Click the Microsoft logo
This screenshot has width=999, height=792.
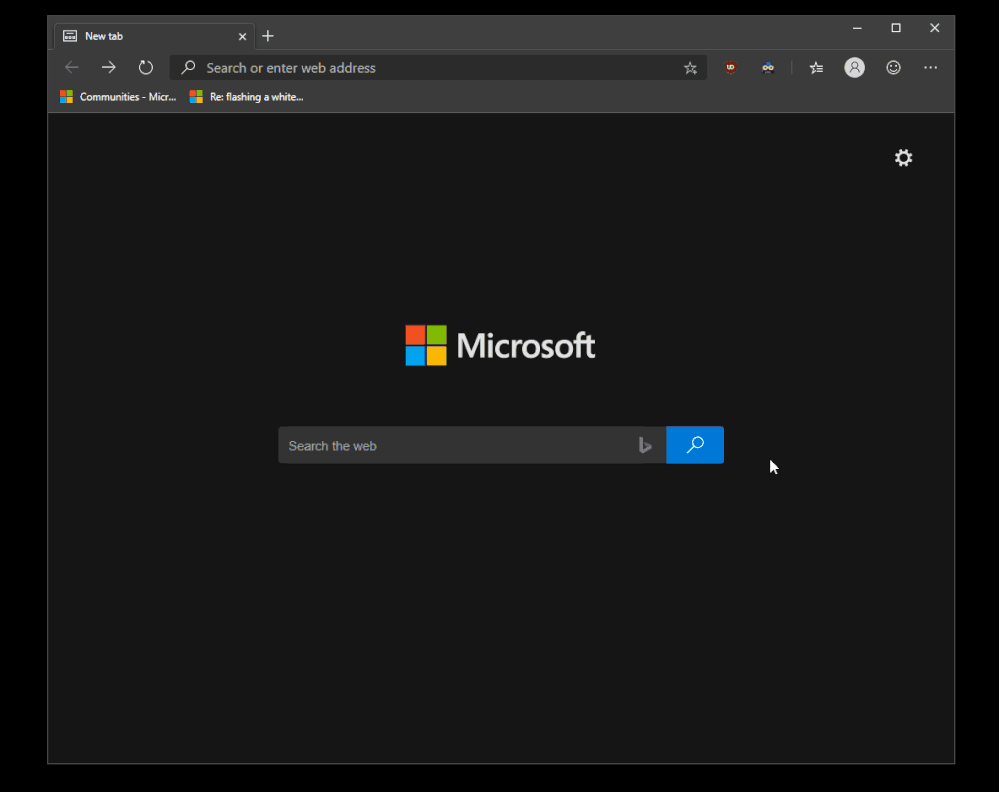[500, 345]
